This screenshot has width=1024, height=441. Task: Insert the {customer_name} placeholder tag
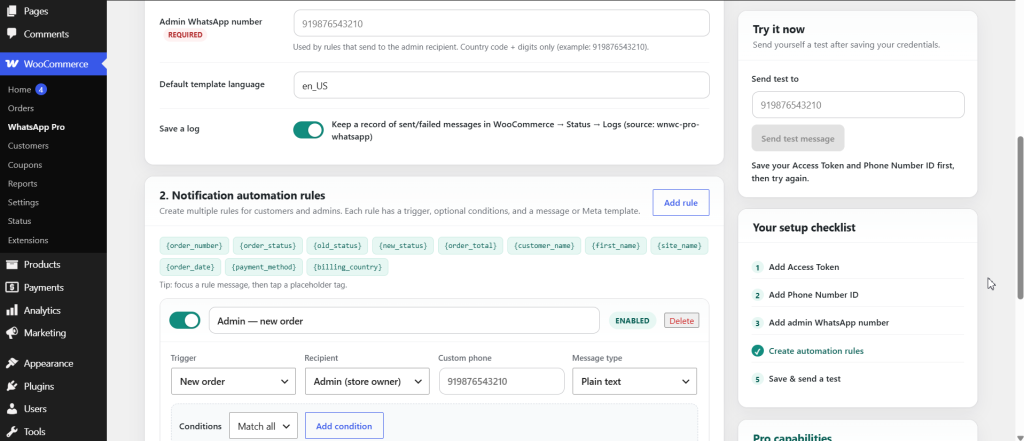click(544, 246)
